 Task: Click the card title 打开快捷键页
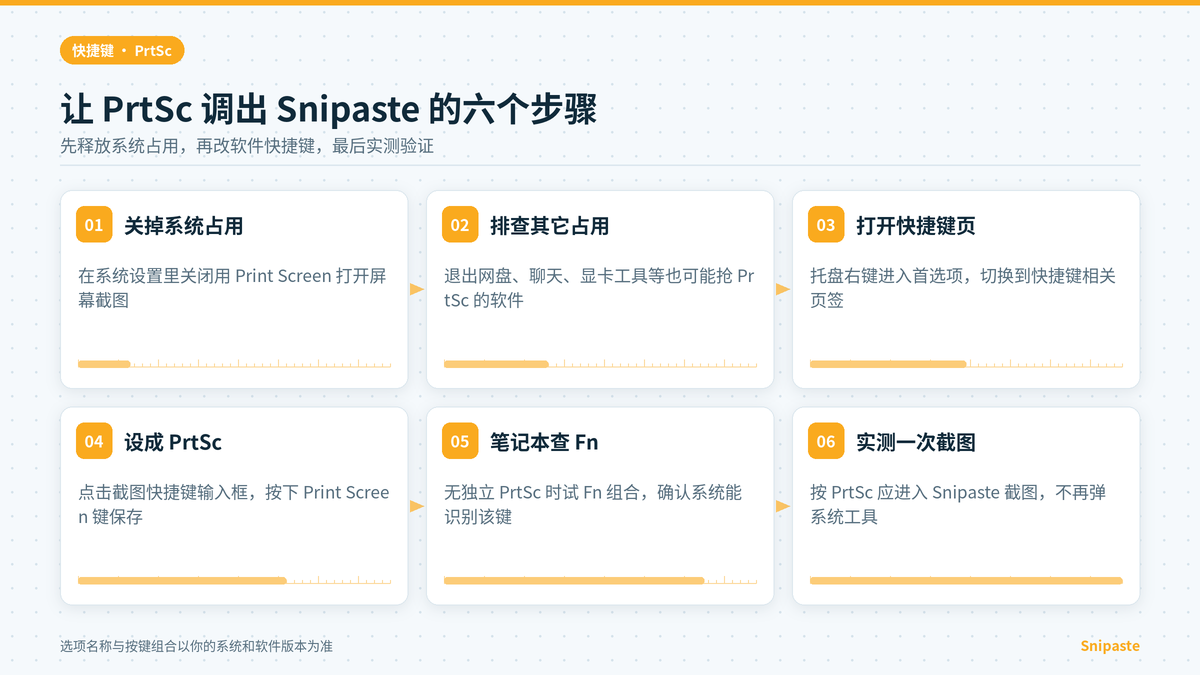916,226
